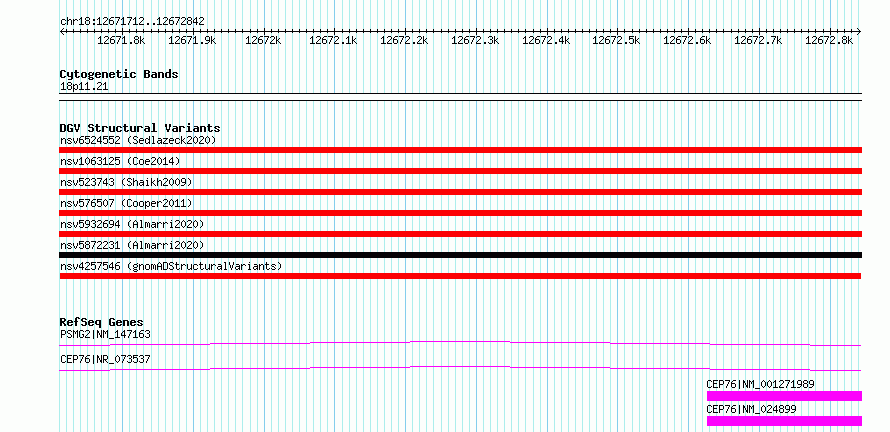Select variant label nsv5932694 (Almarri2020)
This screenshot has width=890, height=432.
132,224
